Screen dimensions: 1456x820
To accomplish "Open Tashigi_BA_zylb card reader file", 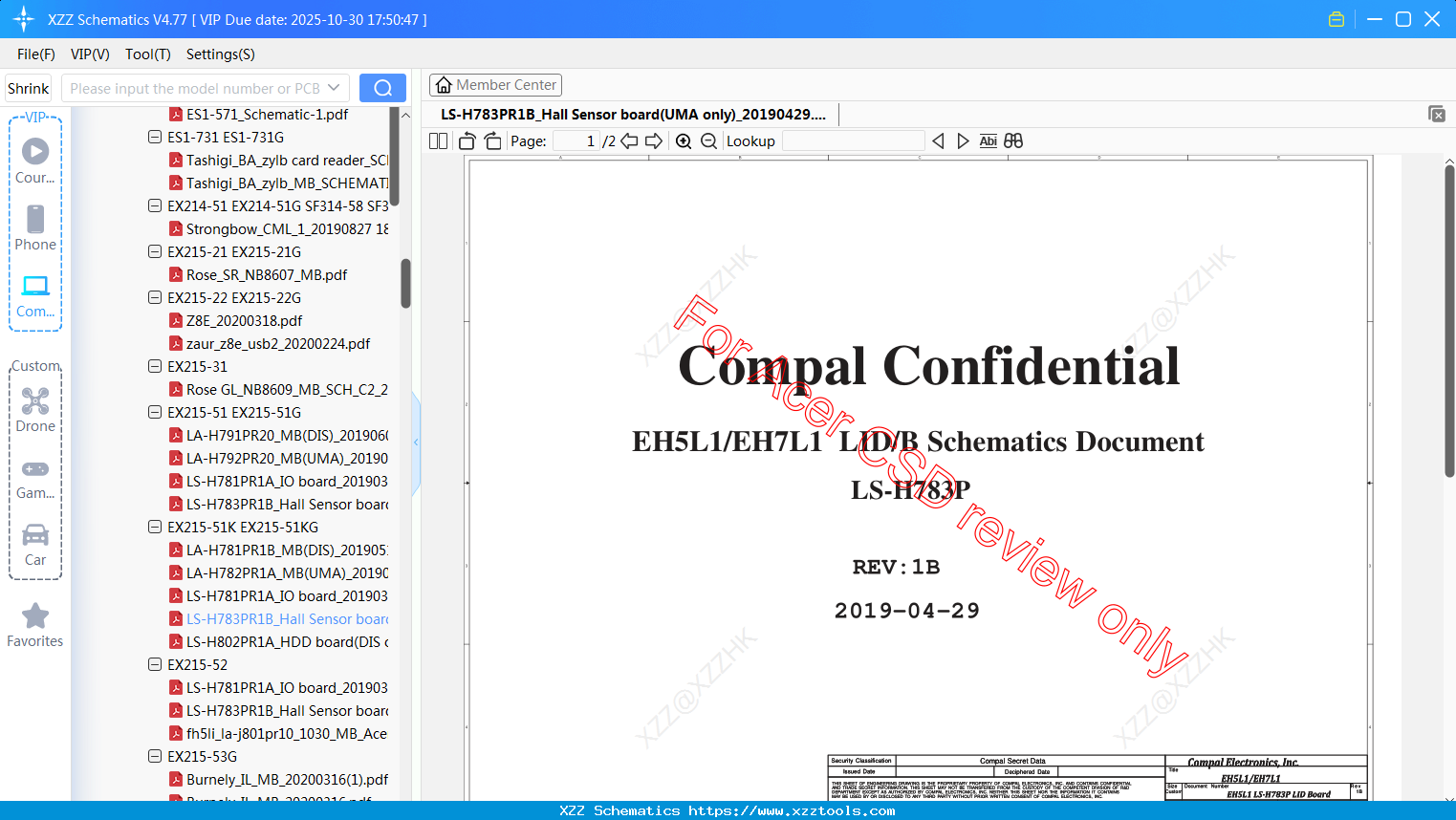I will pyautogui.click(x=279, y=161).
